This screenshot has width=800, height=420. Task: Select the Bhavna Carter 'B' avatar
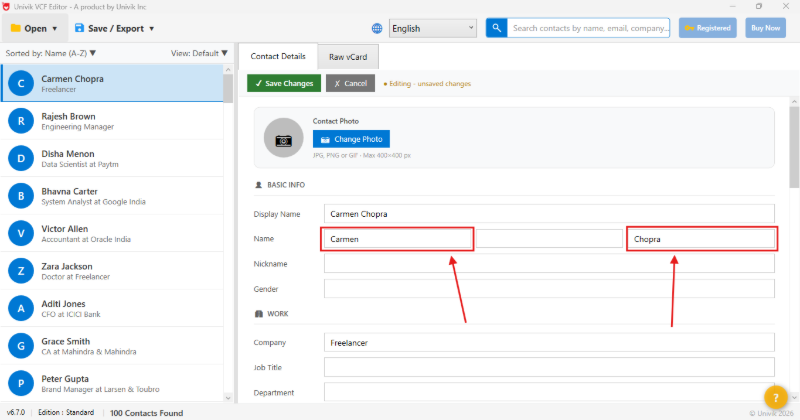point(21,196)
